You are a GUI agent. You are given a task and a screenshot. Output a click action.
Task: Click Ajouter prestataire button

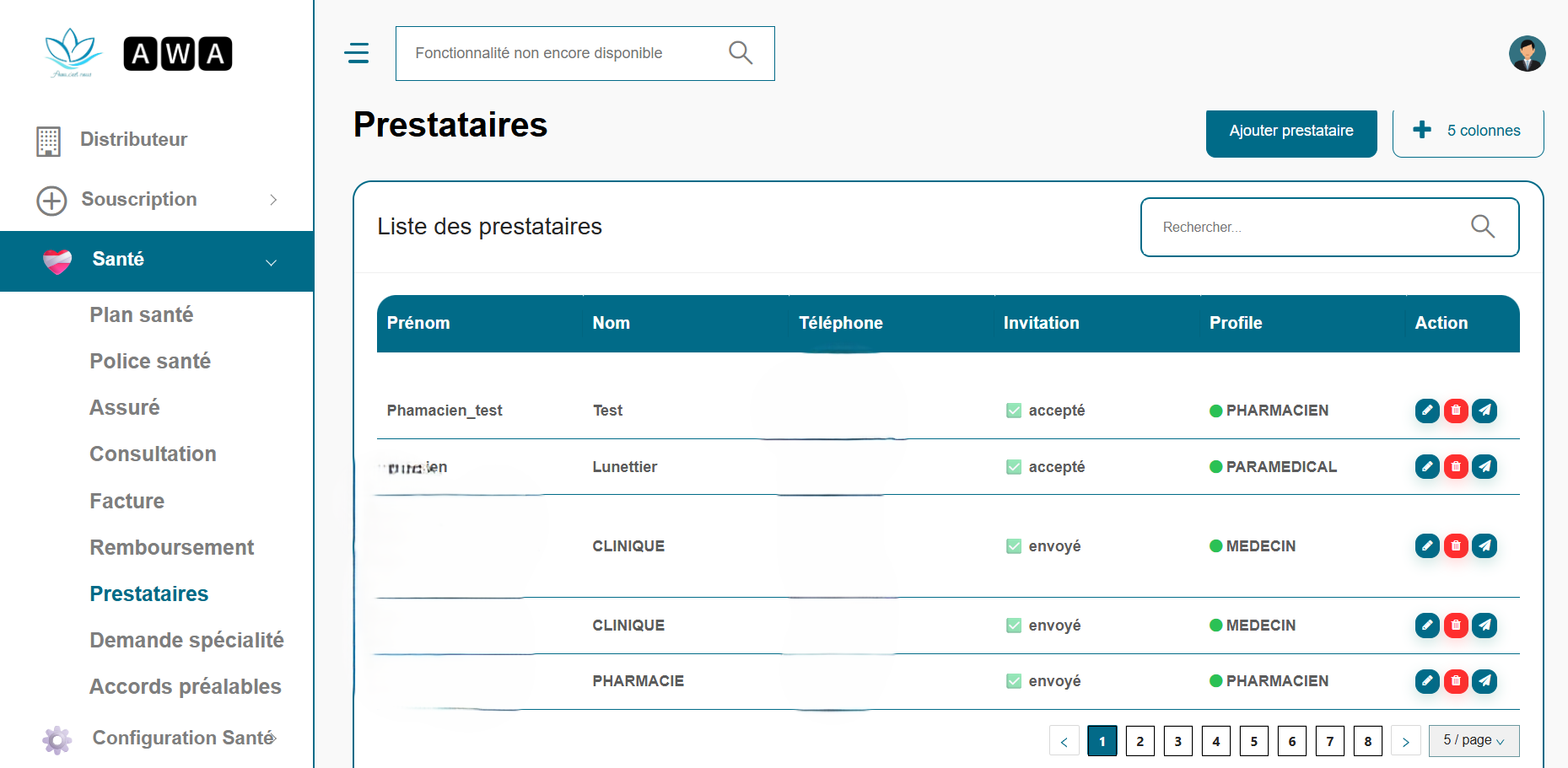point(1291,132)
